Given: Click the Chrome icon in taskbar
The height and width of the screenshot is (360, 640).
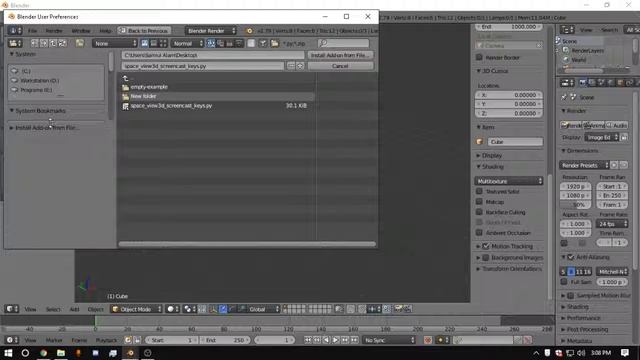Looking at the screenshot, I should click(x=43, y=353).
